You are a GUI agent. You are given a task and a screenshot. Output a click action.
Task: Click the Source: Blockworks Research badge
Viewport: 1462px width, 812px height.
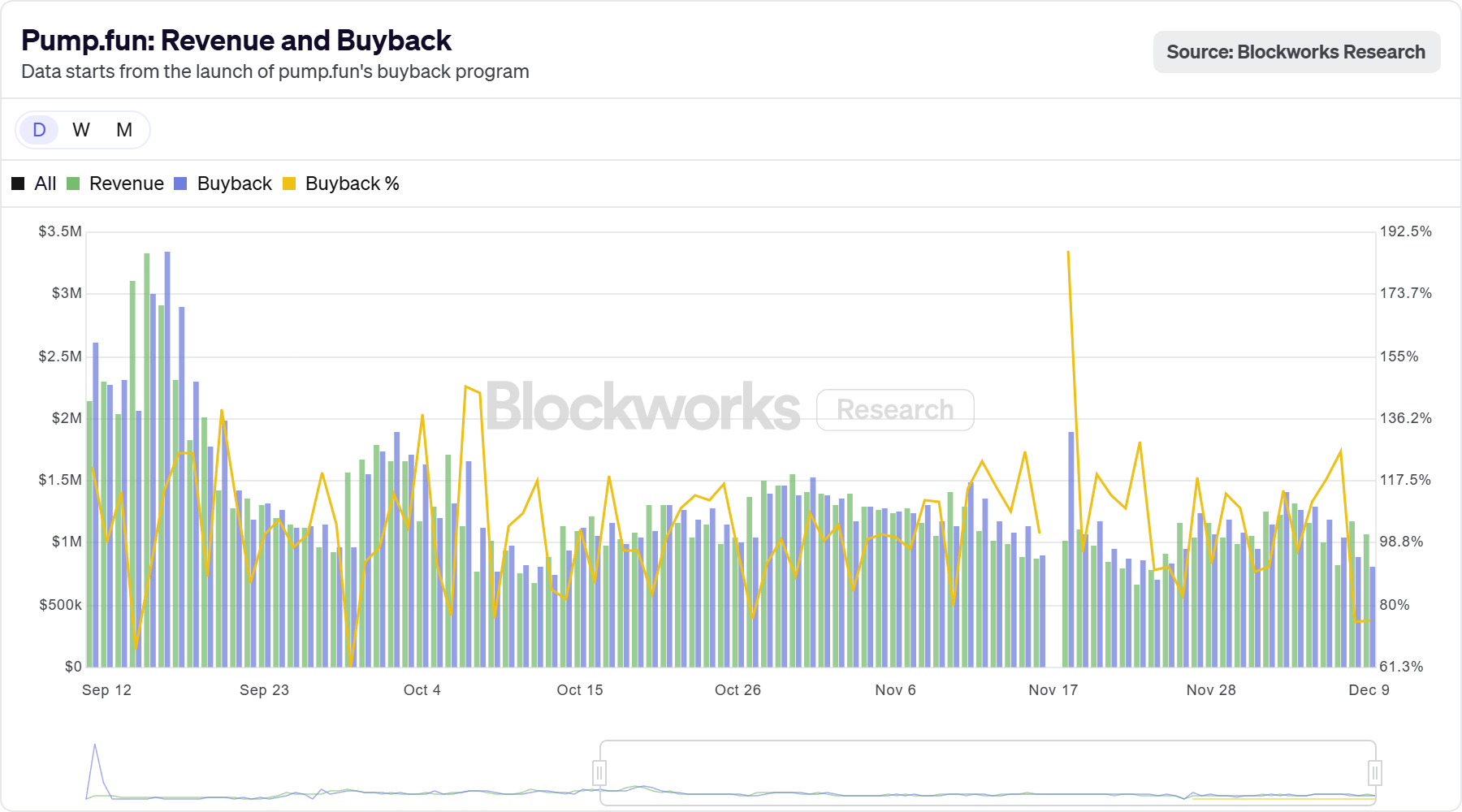click(x=1295, y=51)
